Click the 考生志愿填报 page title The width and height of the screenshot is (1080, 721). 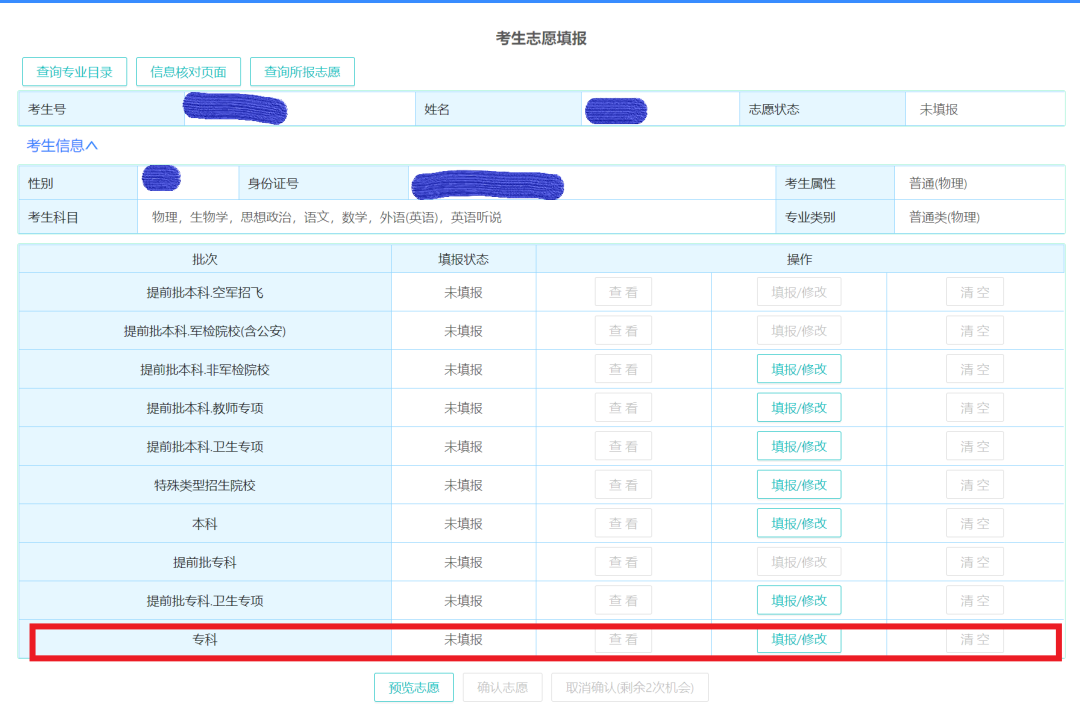[x=541, y=38]
